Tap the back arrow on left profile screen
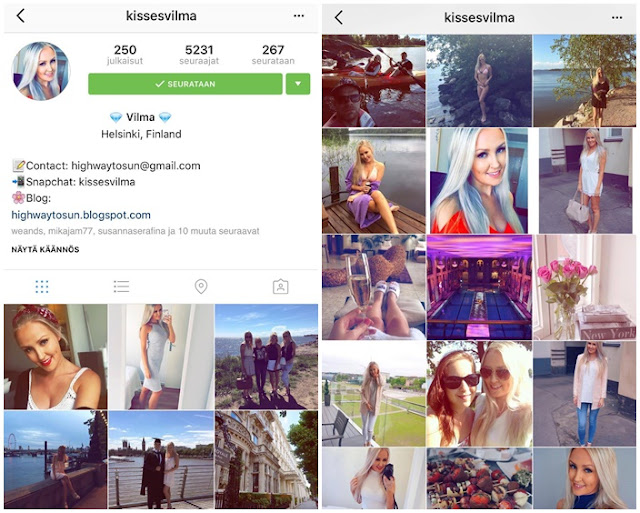The height and width of the screenshot is (513, 640). click(x=21, y=16)
